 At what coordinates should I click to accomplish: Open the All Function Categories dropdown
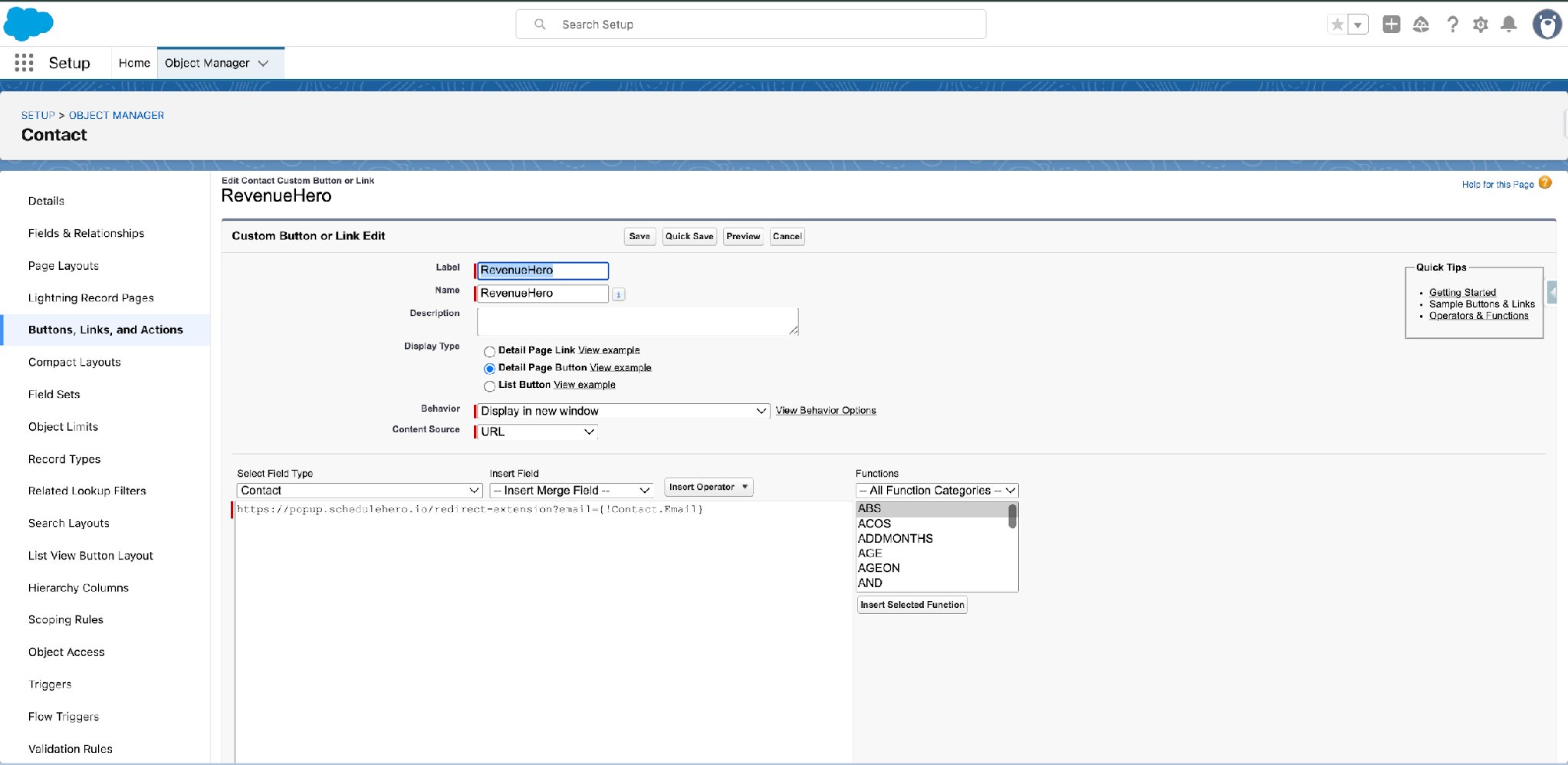tap(937, 491)
